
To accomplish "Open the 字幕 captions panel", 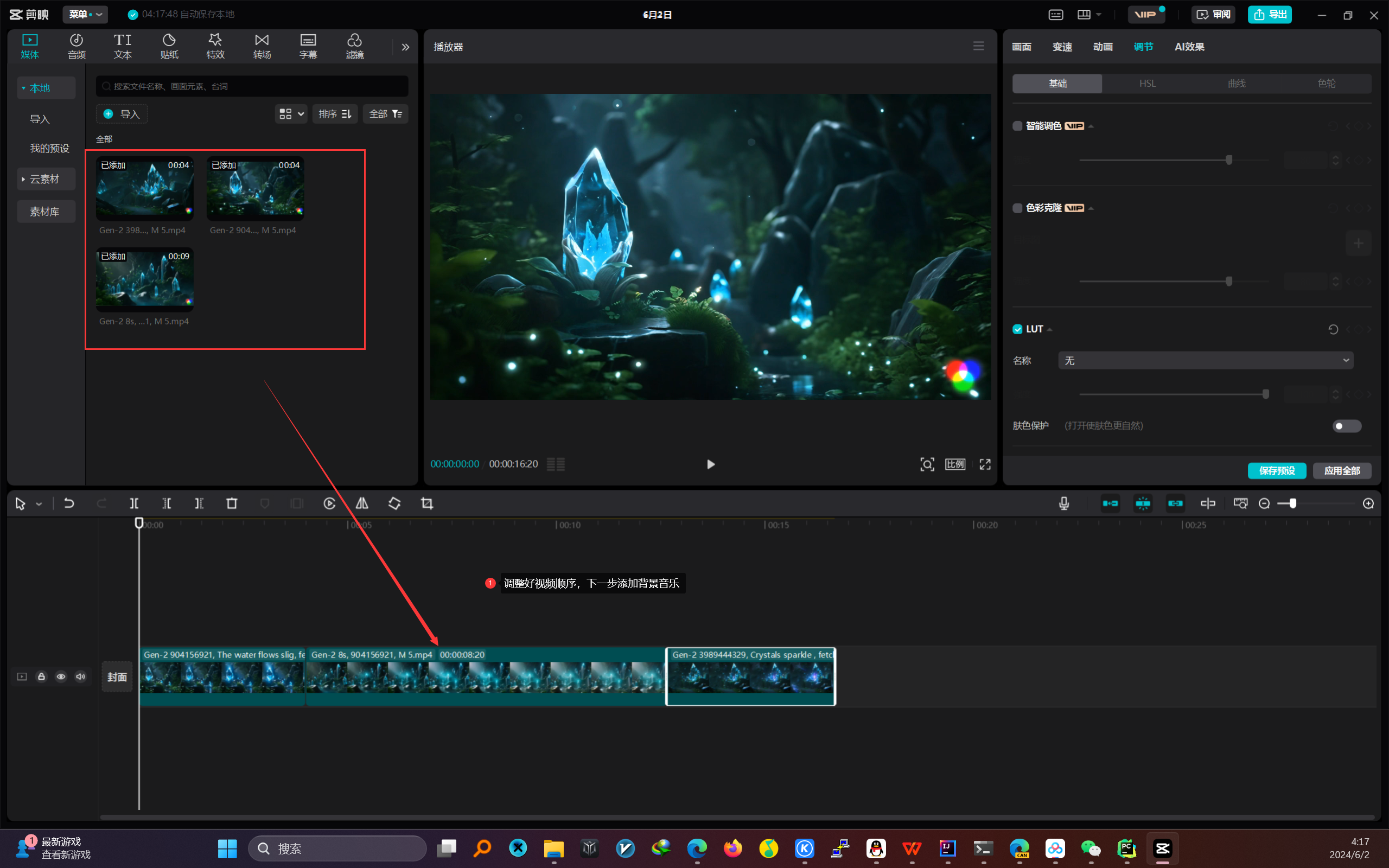I will coord(308,46).
